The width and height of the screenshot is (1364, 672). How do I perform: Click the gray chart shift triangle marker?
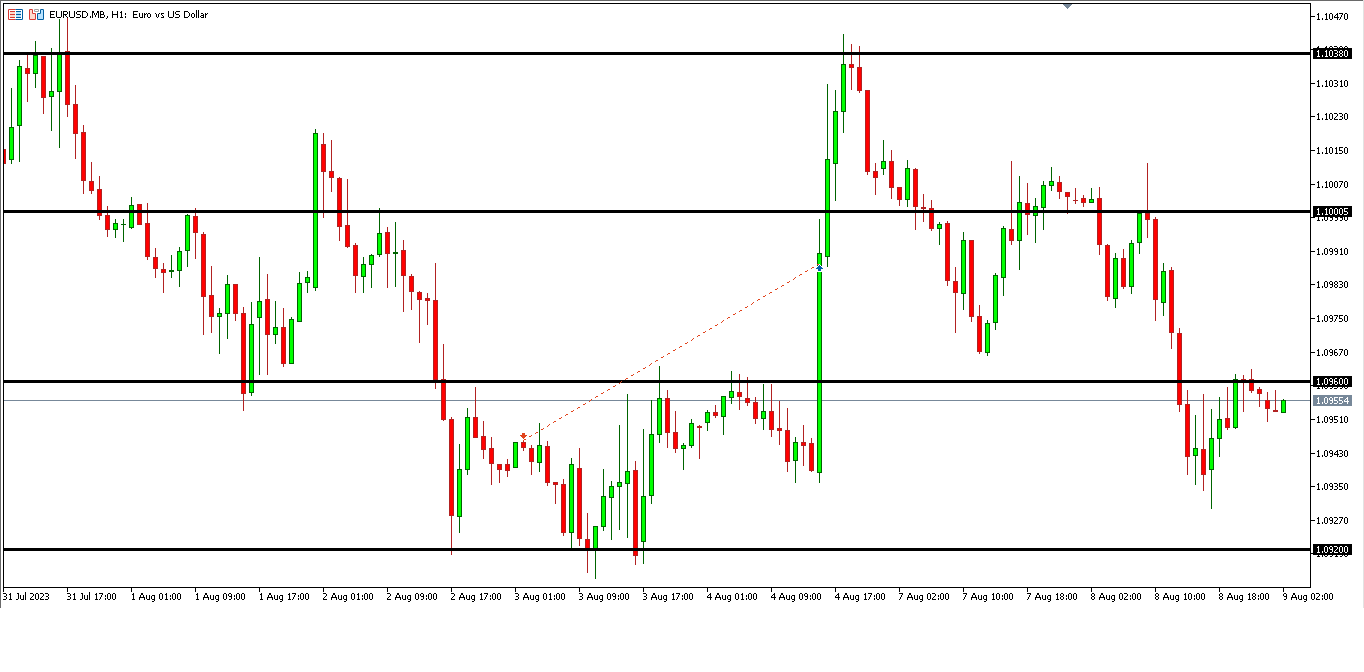[1067, 5]
